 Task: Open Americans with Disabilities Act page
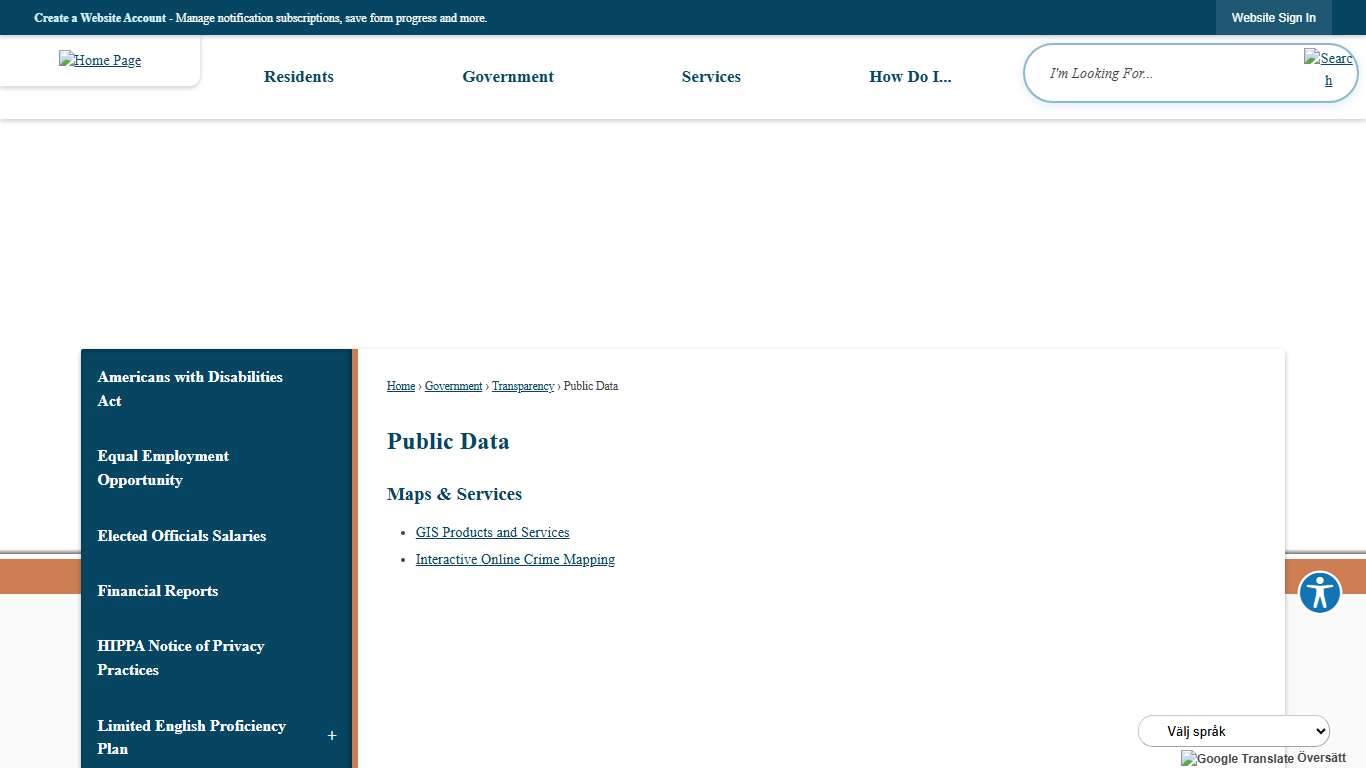(189, 389)
